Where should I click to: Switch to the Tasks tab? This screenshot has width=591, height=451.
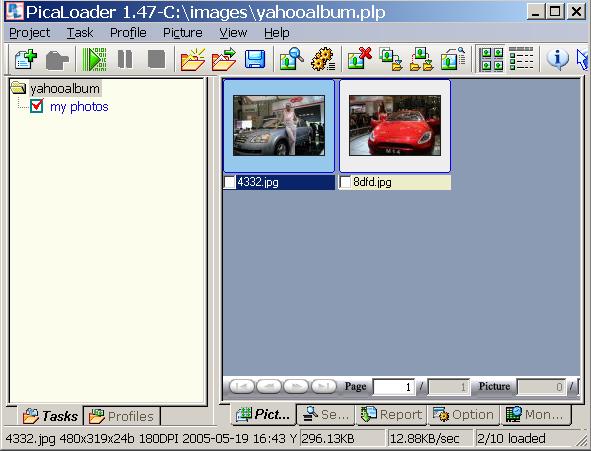[x=51, y=416]
